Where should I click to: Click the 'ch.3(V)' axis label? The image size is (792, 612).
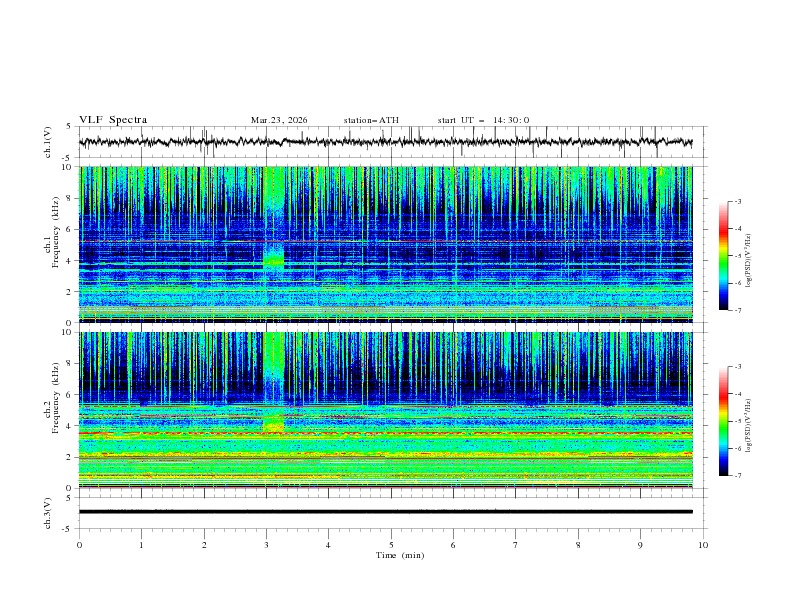click(48, 513)
